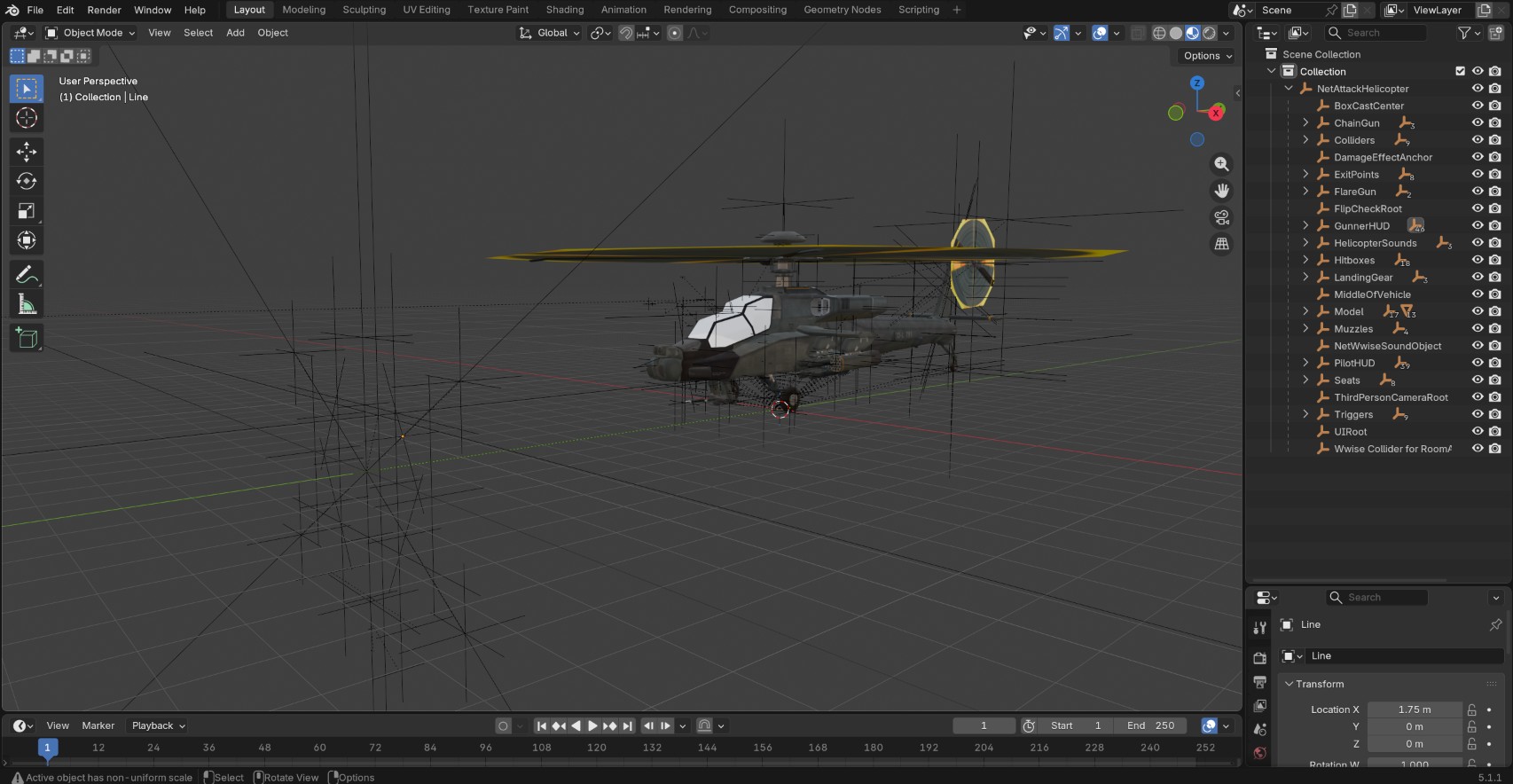The image size is (1513, 784).
Task: Toggle Collection exclude checkbox
Action: coord(1460,71)
